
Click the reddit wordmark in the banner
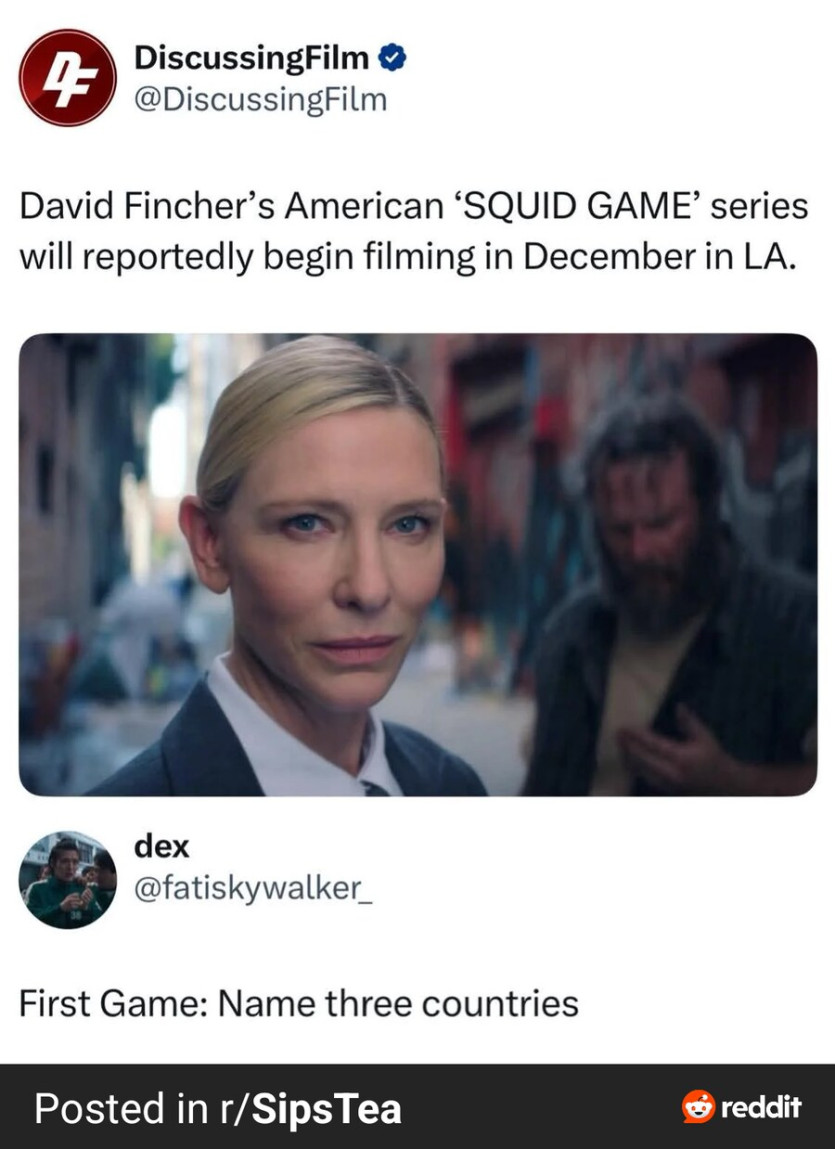(761, 1106)
